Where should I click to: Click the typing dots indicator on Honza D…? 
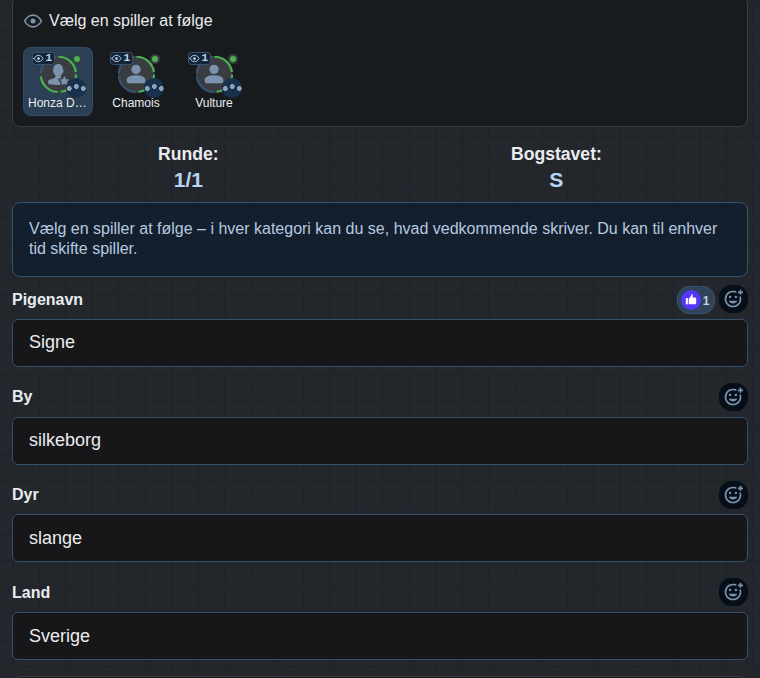click(76, 88)
